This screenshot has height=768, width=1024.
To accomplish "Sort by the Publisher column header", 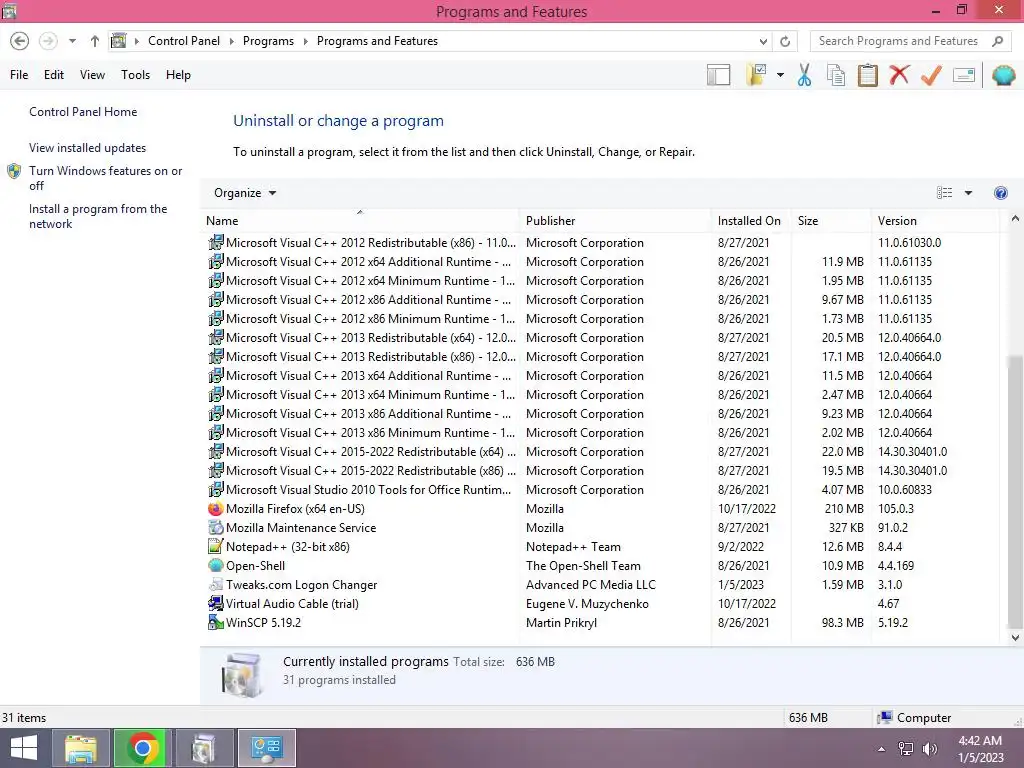I will [615, 221].
